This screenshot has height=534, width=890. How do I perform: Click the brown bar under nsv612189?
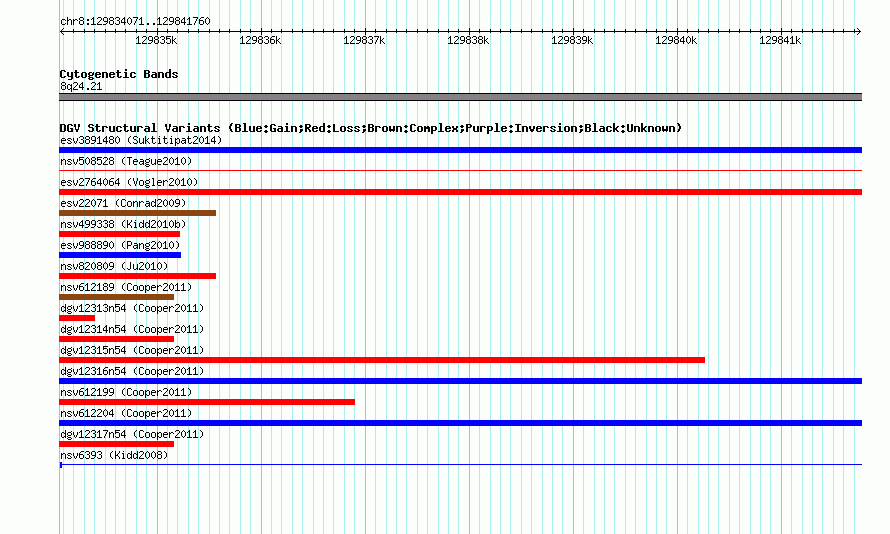point(116,297)
